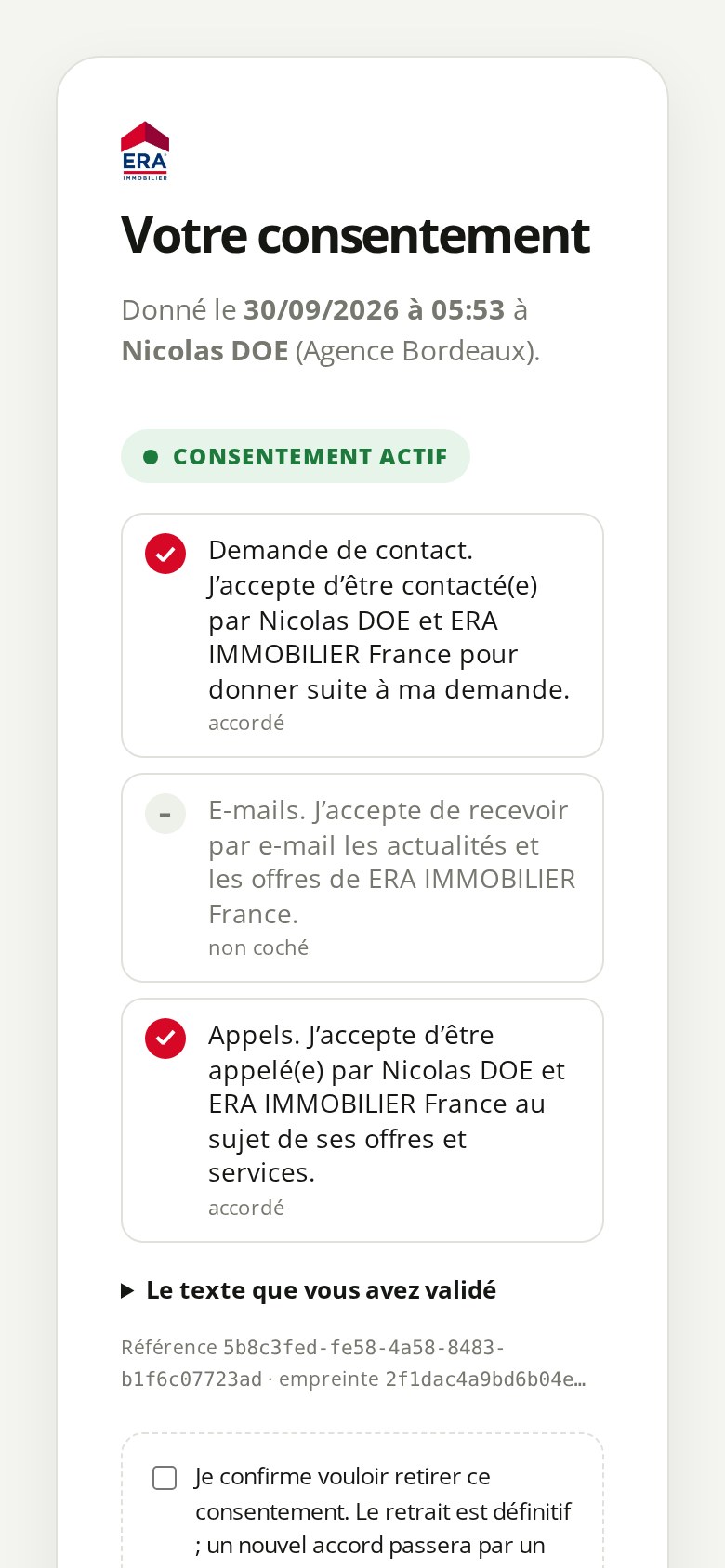725x1568 pixels.
Task: Tick the 'Je confirme vouloir retirer' checkbox
Action: click(165, 1478)
